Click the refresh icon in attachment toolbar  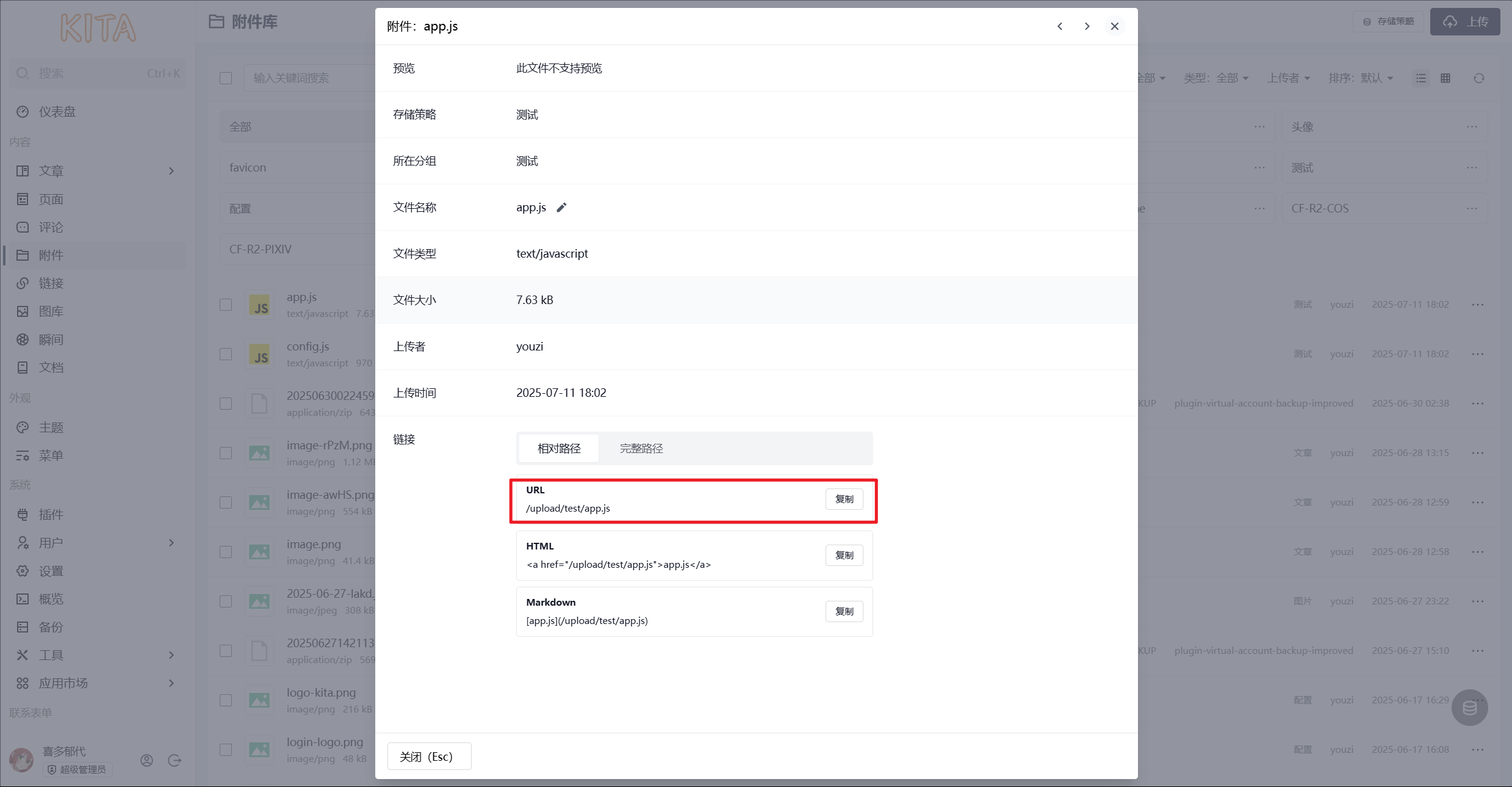(x=1478, y=78)
